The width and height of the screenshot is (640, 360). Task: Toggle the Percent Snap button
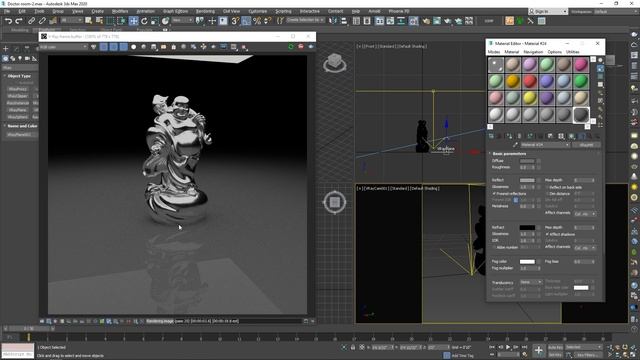tap(257, 20)
